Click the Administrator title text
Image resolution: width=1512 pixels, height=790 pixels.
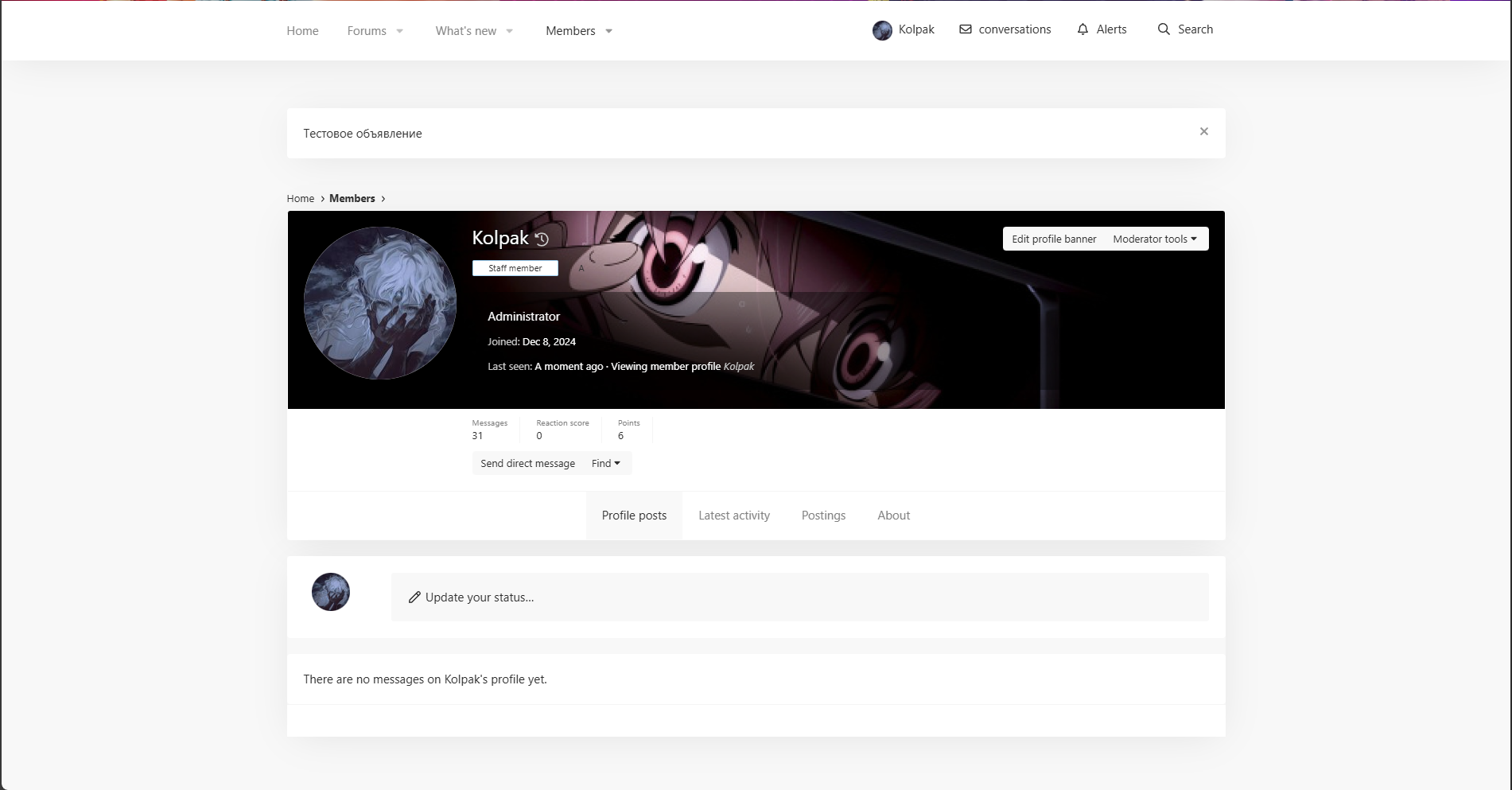pyautogui.click(x=523, y=317)
